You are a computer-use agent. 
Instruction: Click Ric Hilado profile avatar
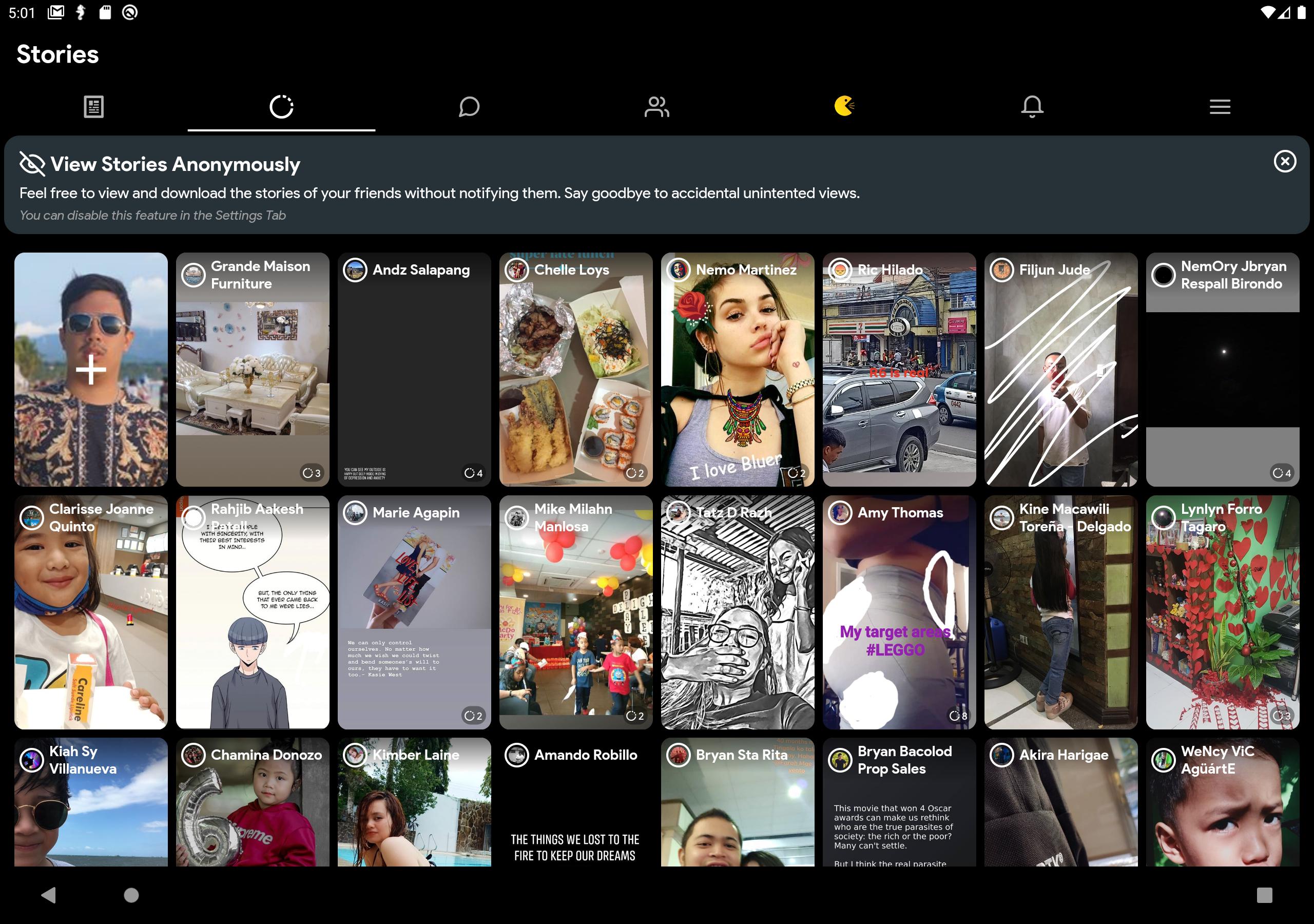point(840,269)
